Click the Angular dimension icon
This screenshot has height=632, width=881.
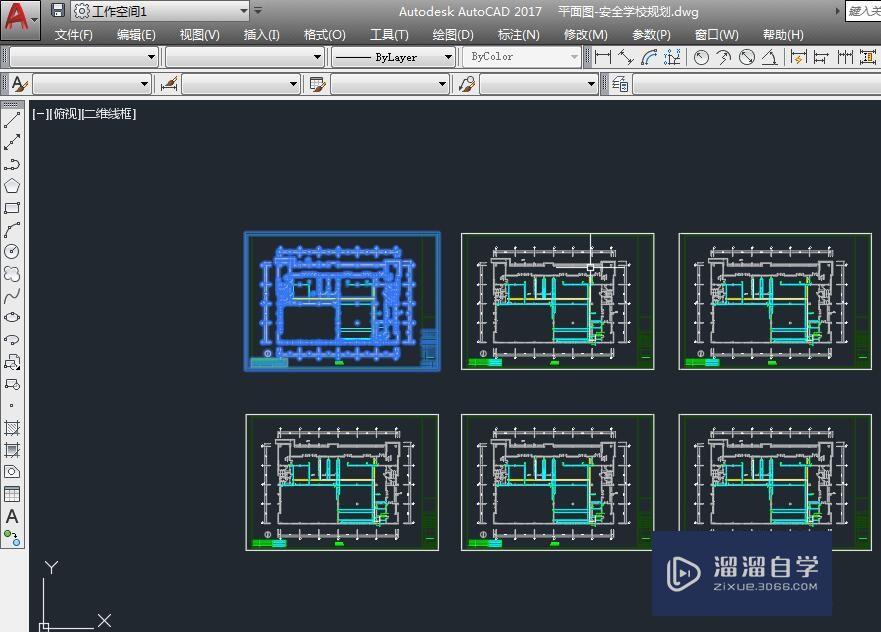[x=770, y=57]
